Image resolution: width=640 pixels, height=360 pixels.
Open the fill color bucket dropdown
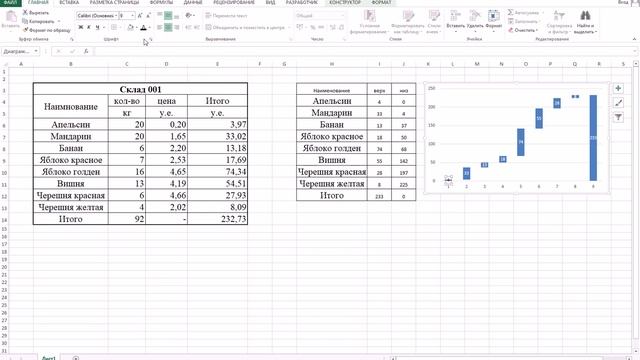coord(136,27)
